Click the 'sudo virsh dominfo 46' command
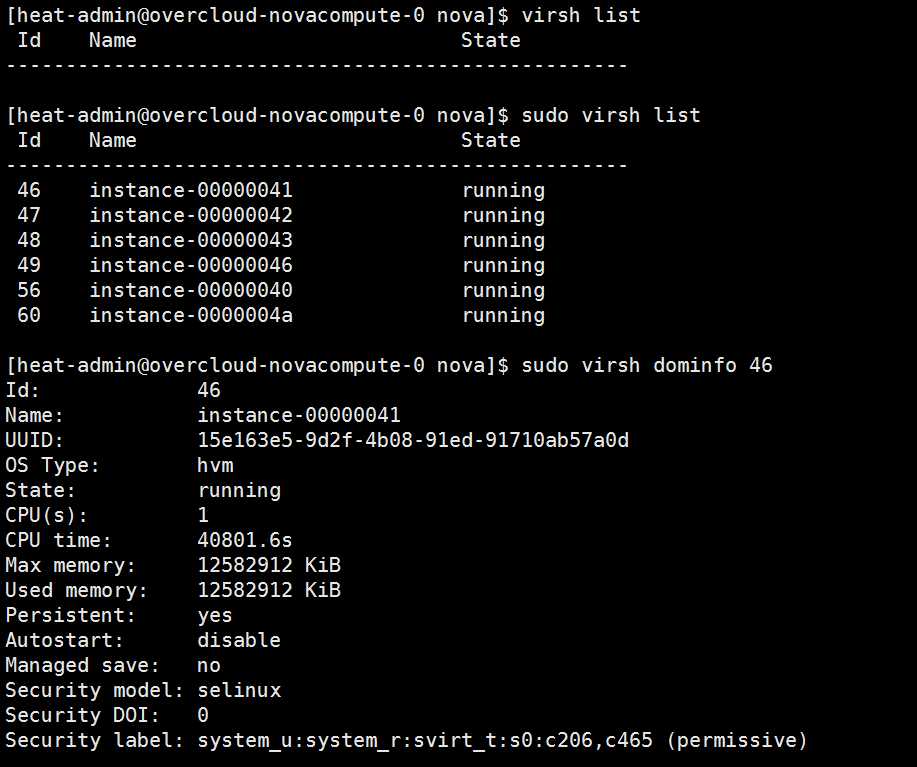Screen dimensions: 917x767 coord(647,365)
